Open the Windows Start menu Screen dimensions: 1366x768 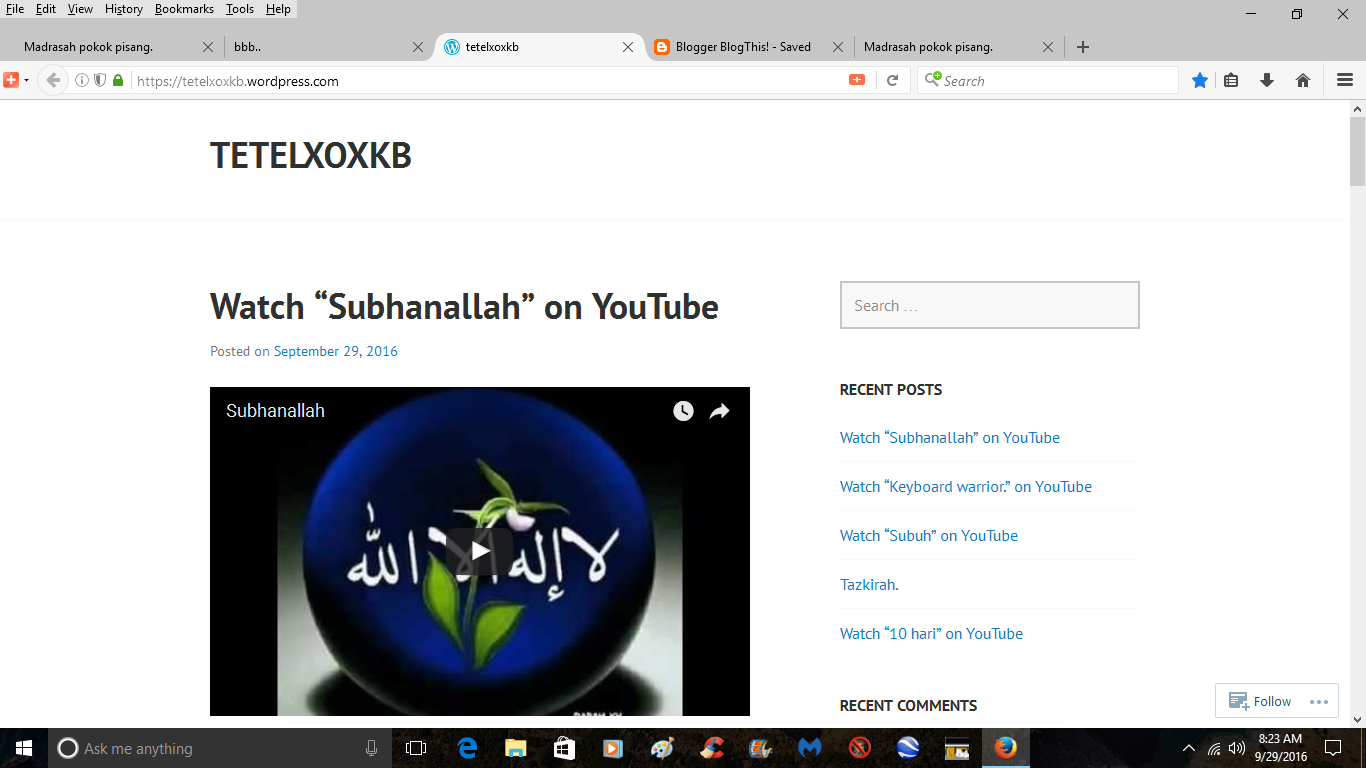point(24,748)
